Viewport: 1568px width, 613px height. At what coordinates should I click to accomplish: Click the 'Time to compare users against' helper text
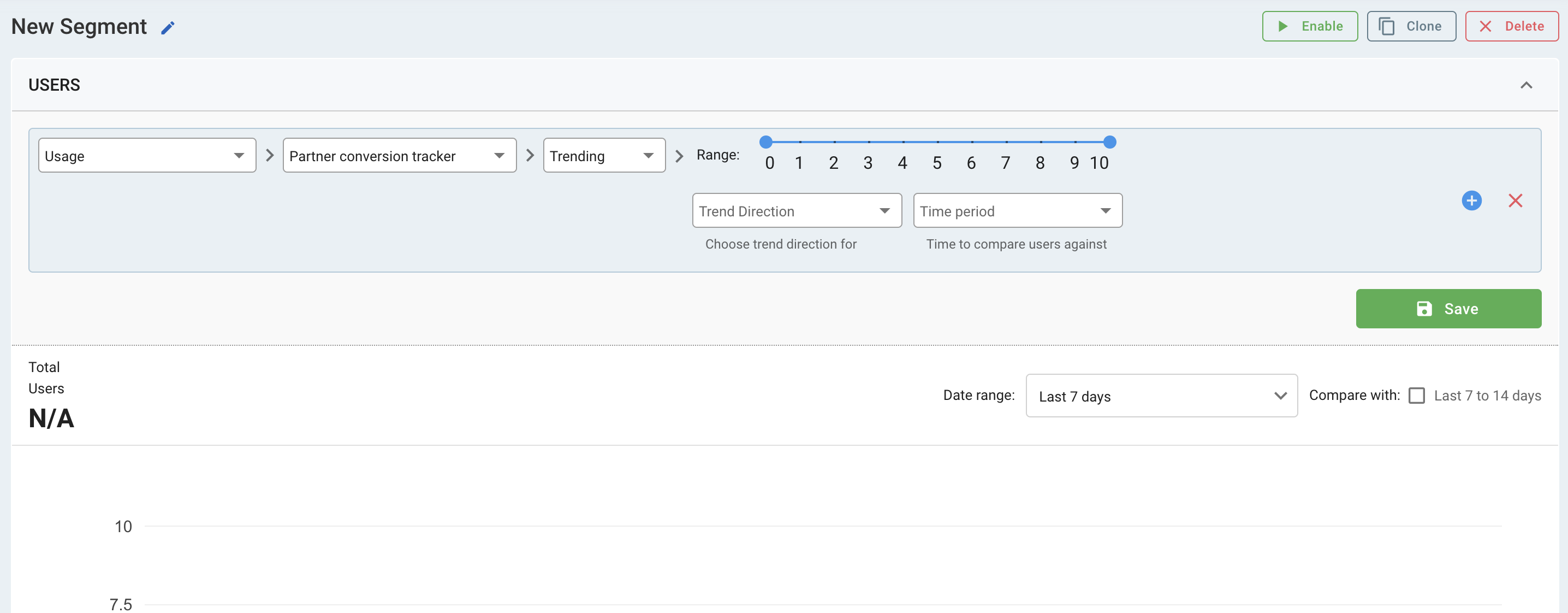point(1016,244)
